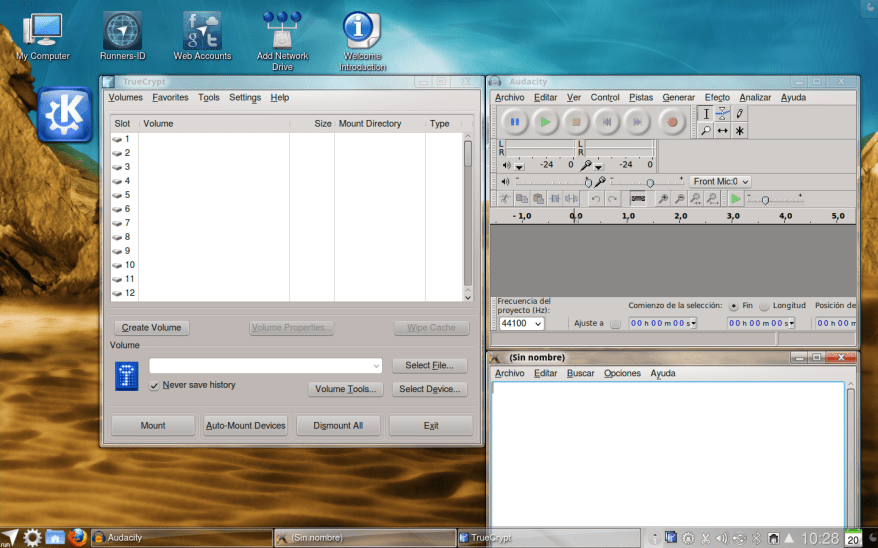Viewport: 878px width, 548px height.
Task: Open Audacity Efecto menu
Action: click(x=717, y=97)
